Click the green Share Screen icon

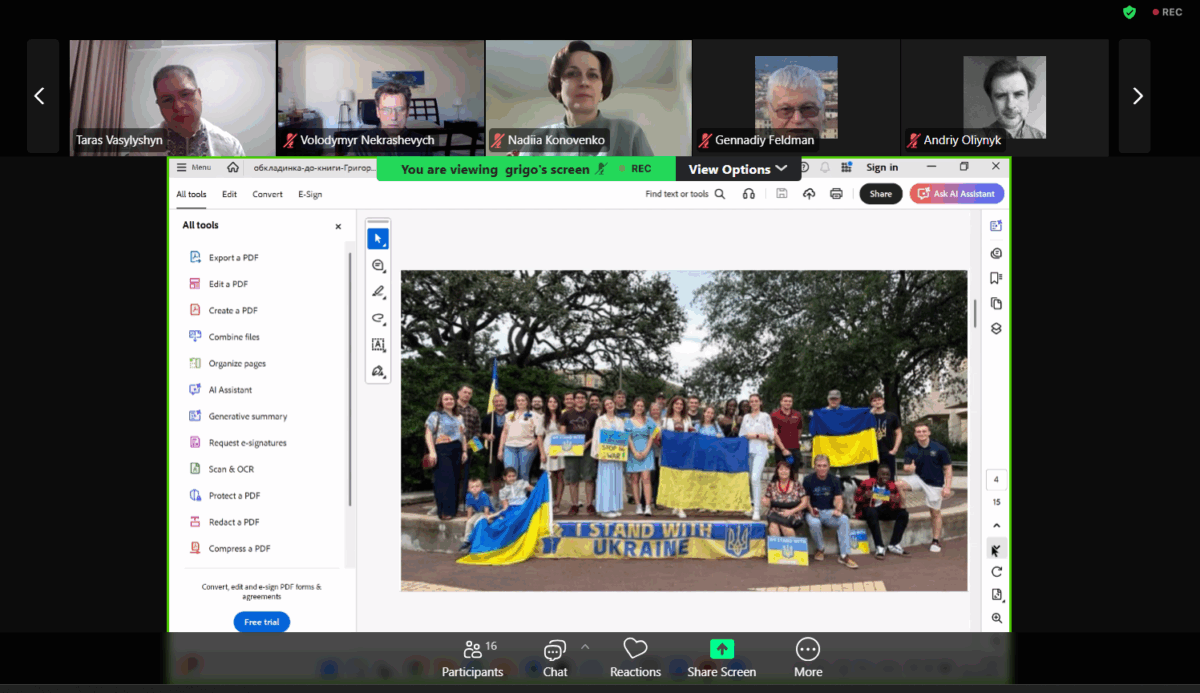[x=721, y=649]
